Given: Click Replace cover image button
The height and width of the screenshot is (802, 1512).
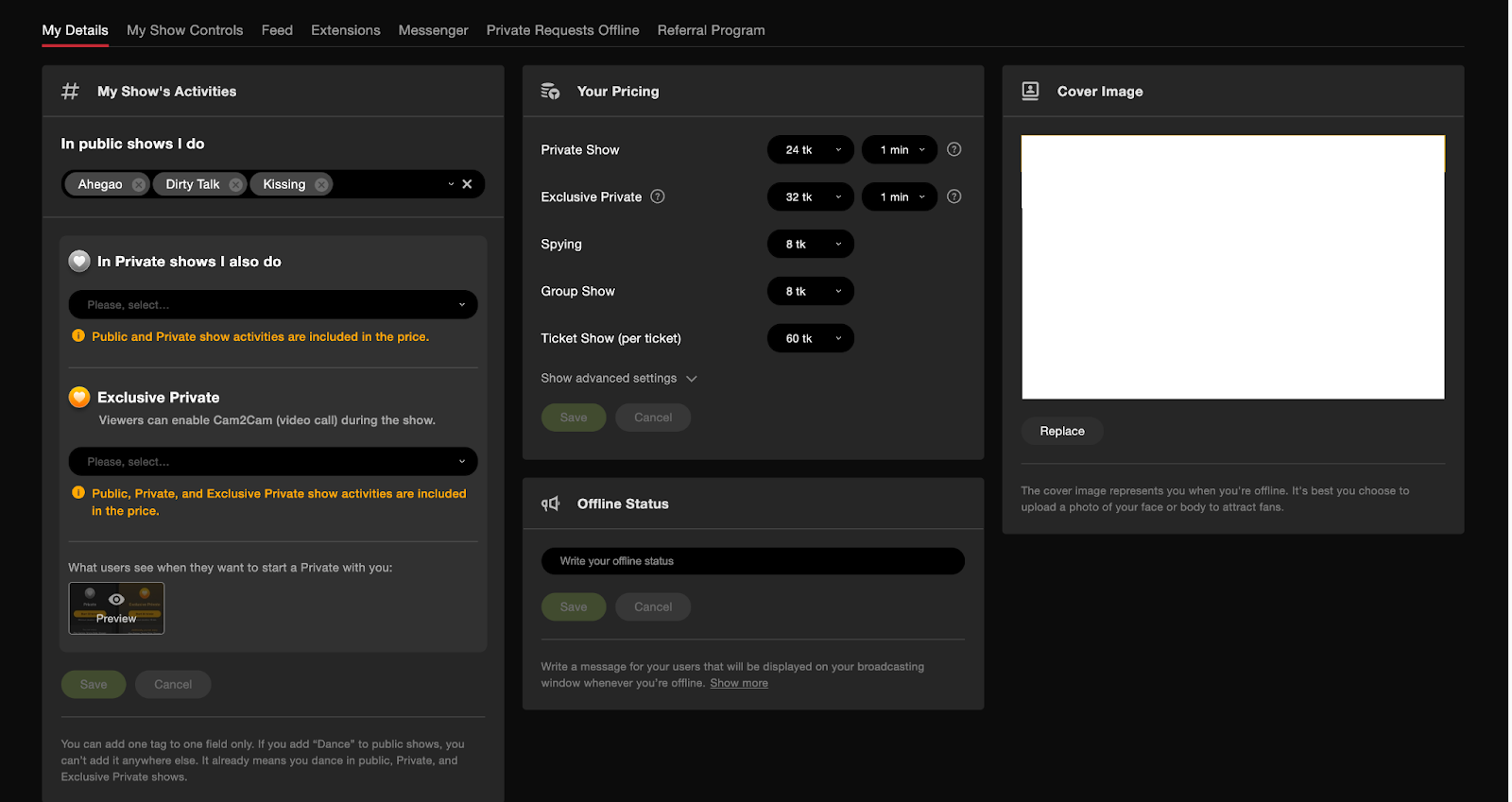Looking at the screenshot, I should [1062, 431].
